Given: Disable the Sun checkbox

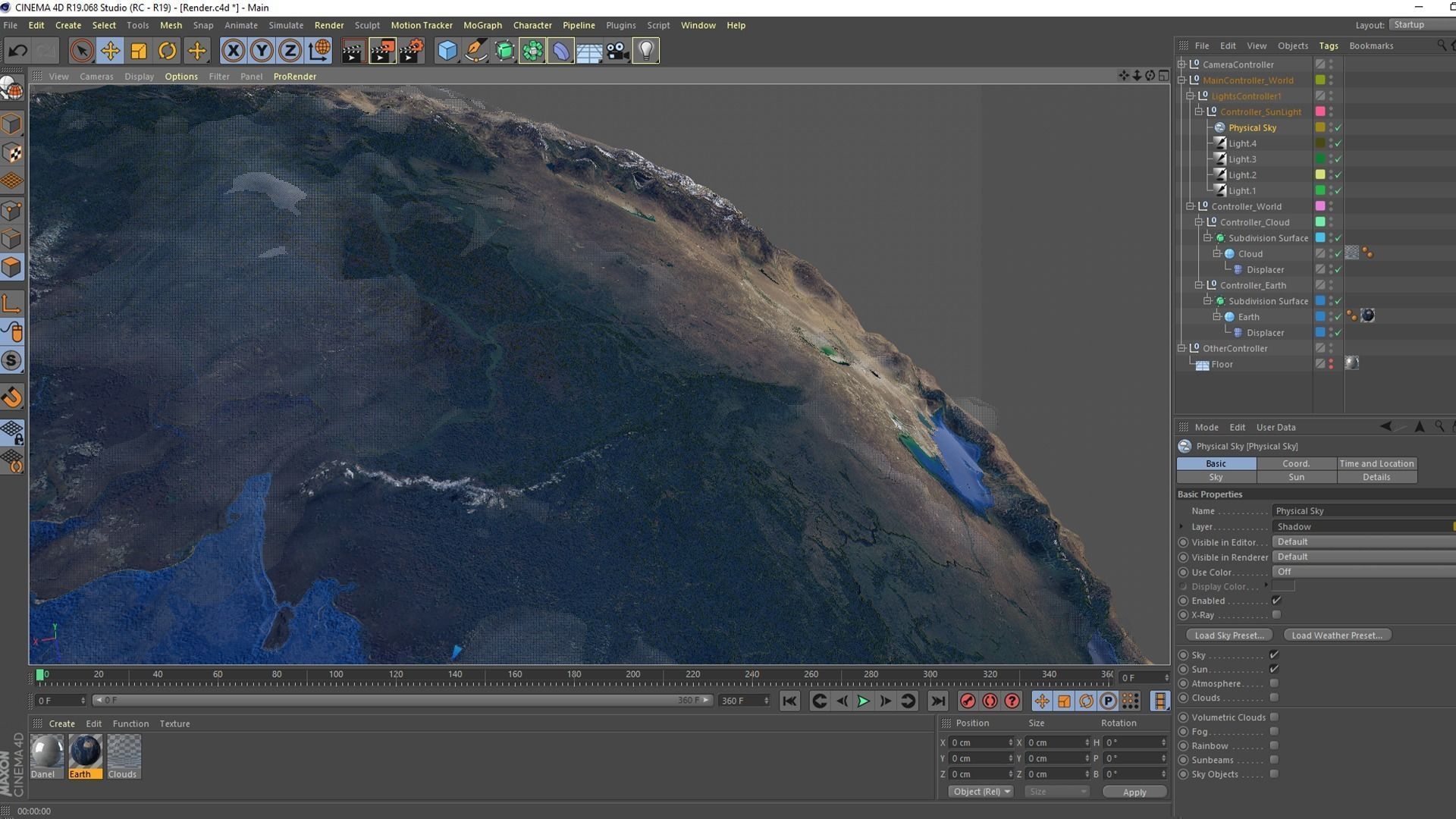Looking at the screenshot, I should pyautogui.click(x=1274, y=669).
